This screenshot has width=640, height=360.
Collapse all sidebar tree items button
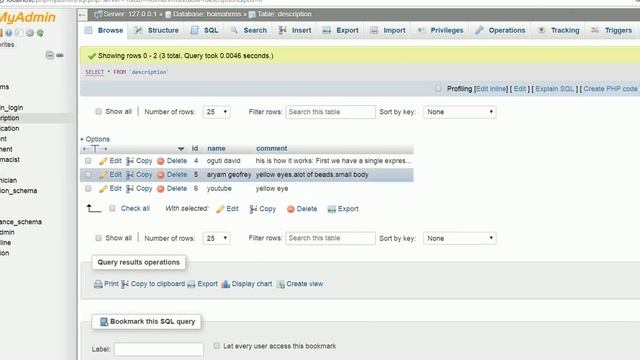coord(49,55)
